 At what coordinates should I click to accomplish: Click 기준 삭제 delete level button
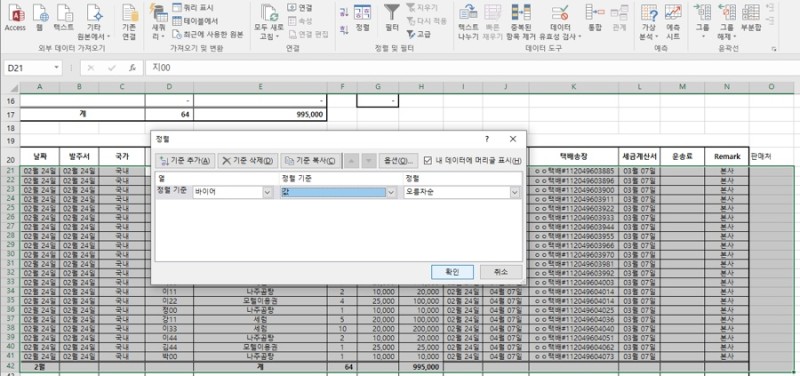247,160
